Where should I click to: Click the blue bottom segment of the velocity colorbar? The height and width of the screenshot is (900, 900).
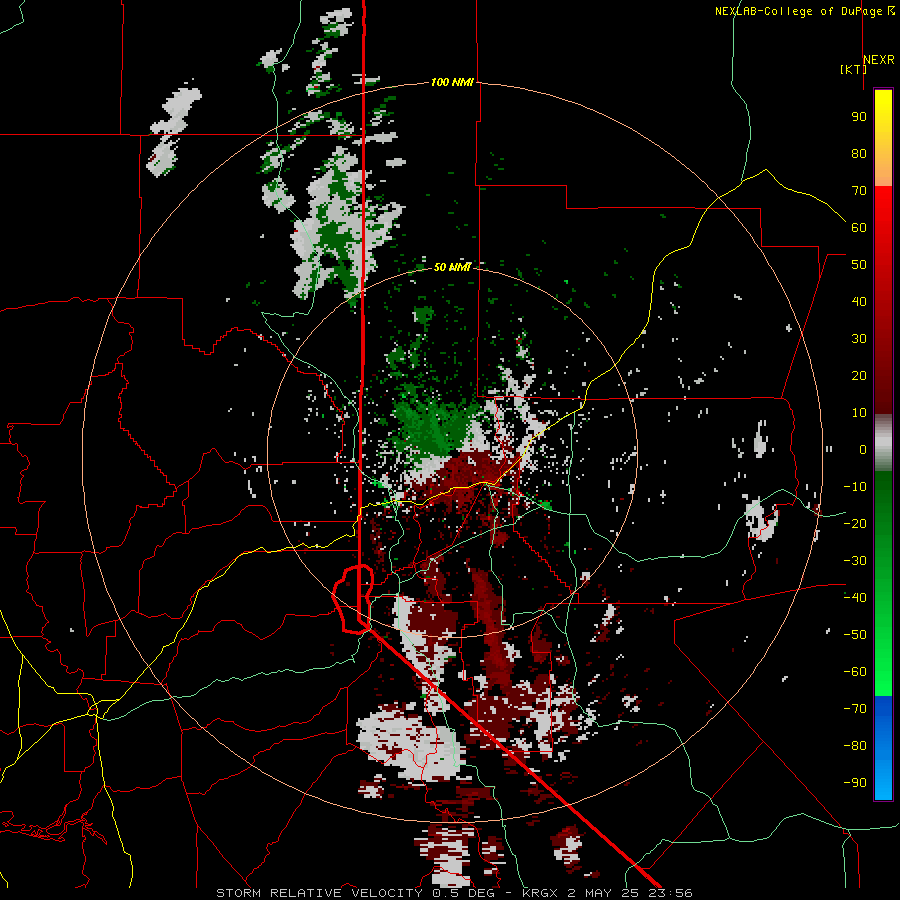(883, 748)
